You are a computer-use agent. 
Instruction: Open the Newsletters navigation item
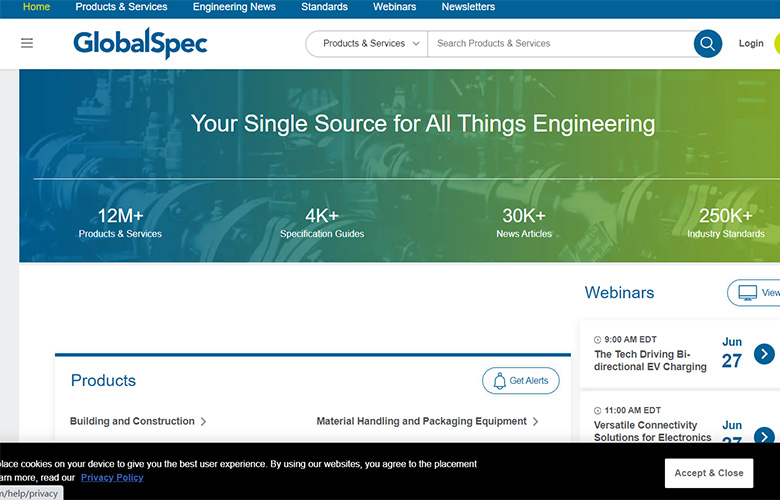[468, 7]
